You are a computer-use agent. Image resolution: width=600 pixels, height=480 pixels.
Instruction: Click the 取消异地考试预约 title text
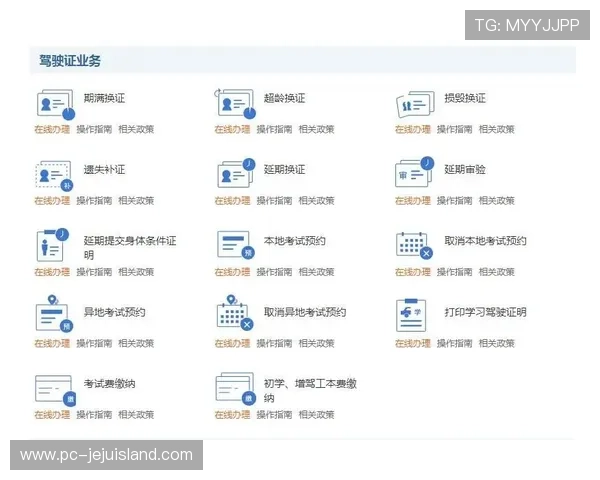(x=305, y=312)
